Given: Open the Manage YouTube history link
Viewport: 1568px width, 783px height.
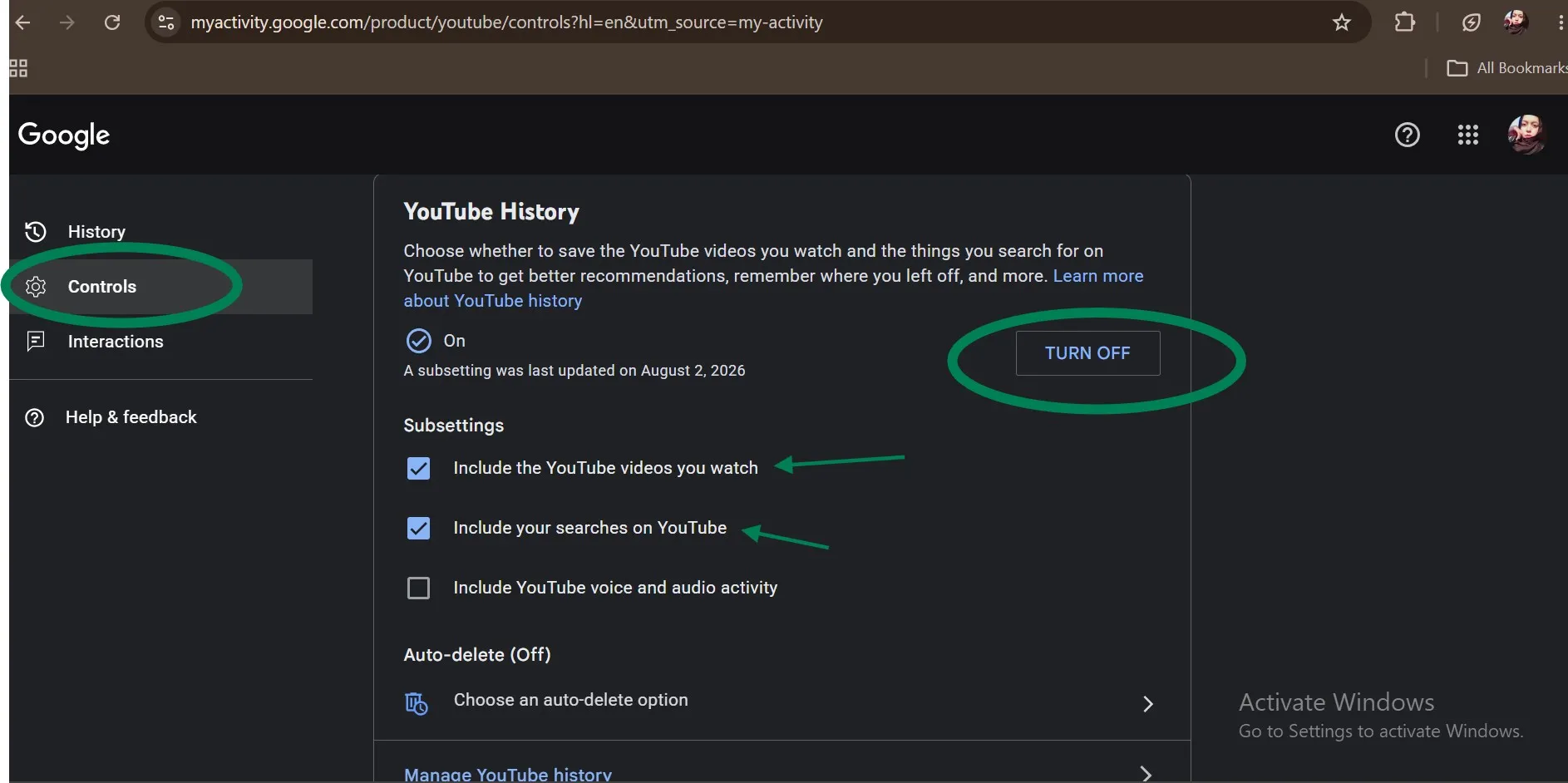Looking at the screenshot, I should [508, 774].
